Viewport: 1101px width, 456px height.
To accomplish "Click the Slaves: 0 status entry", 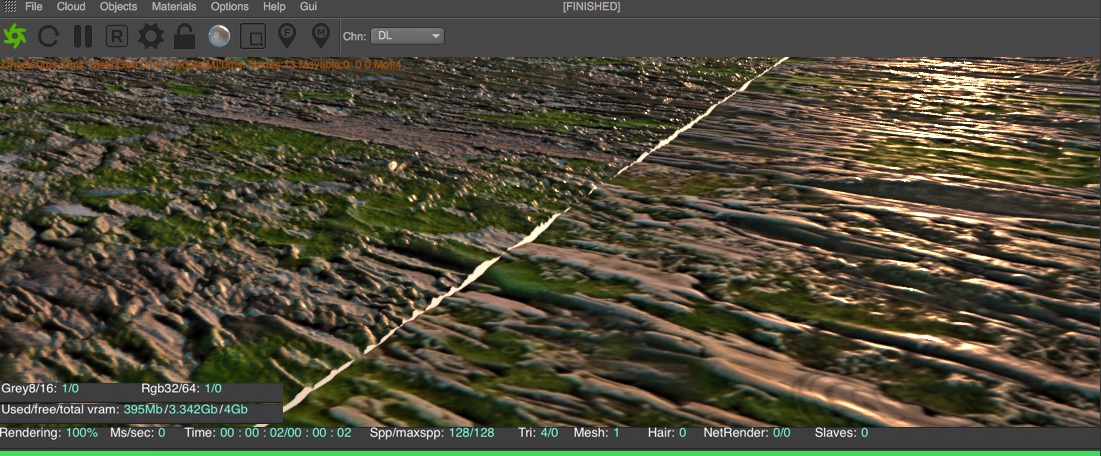I will (x=841, y=433).
